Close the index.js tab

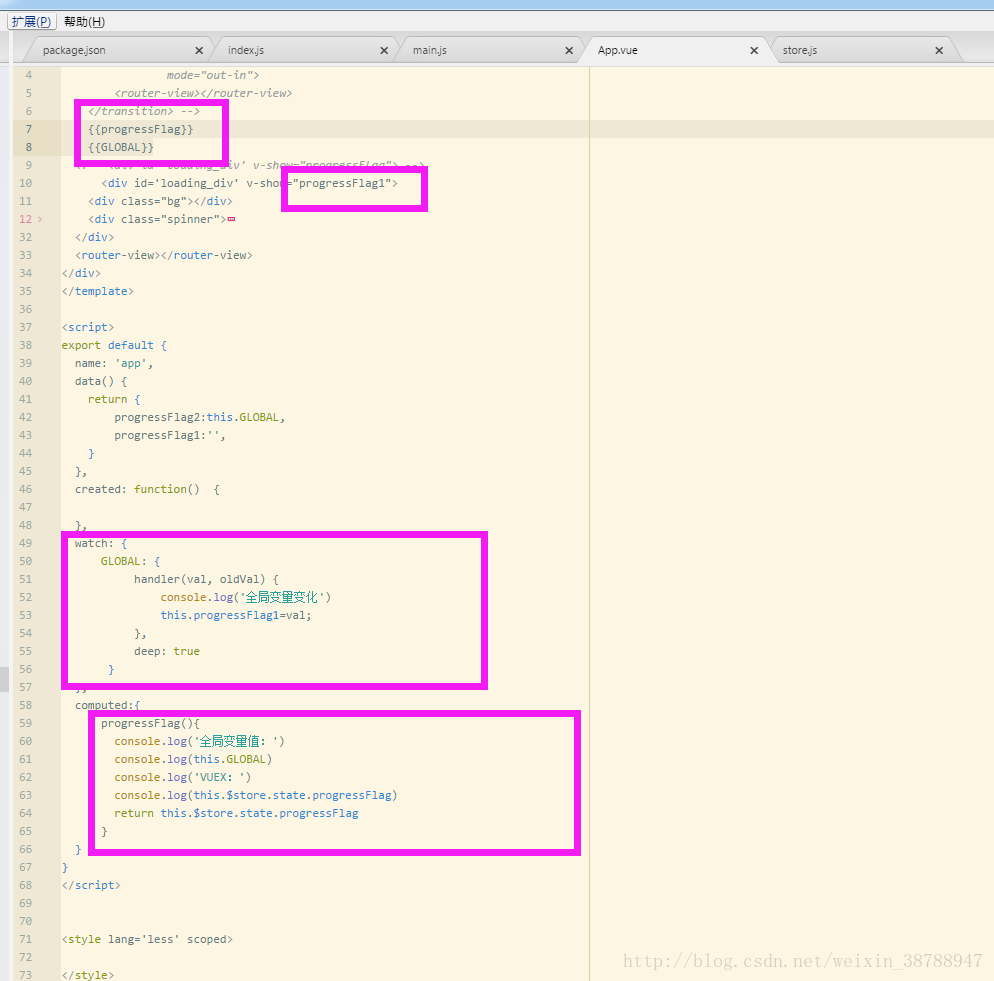click(384, 50)
